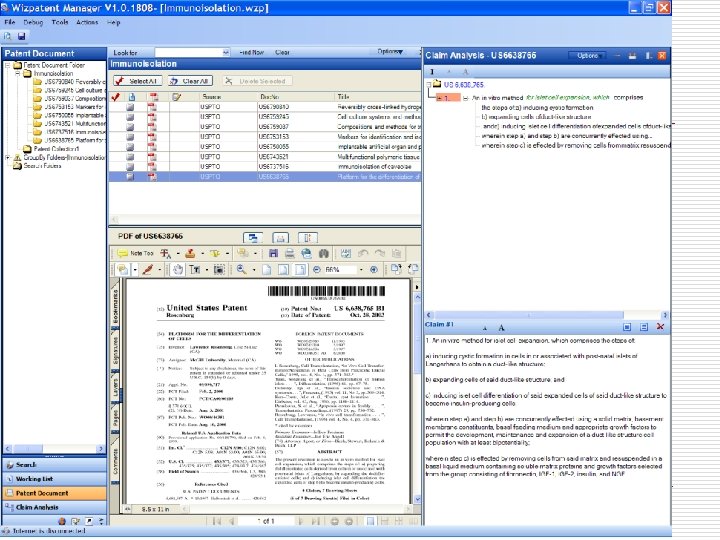720x540 pixels.
Task: Open the Look for combo box dropdown
Action: tap(225, 52)
